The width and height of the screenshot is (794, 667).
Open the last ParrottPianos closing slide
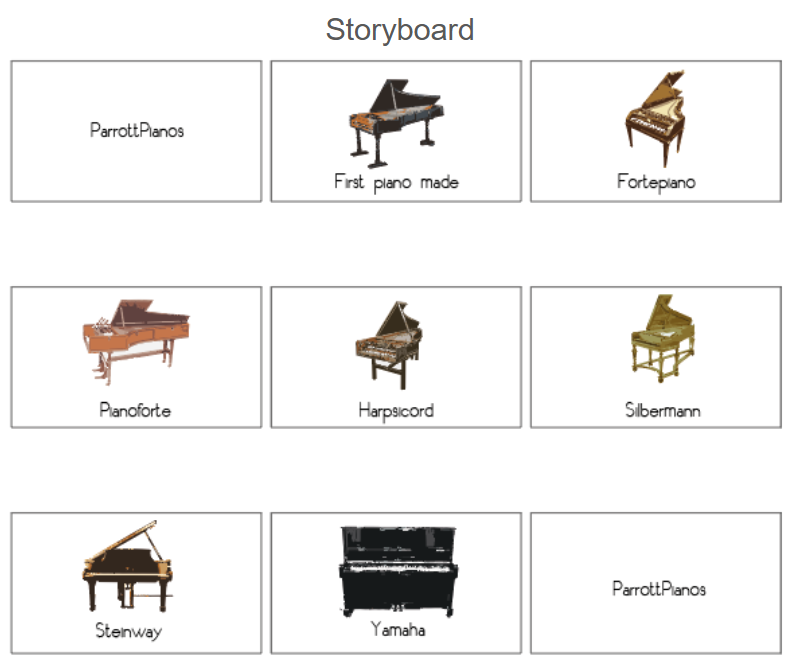click(656, 583)
